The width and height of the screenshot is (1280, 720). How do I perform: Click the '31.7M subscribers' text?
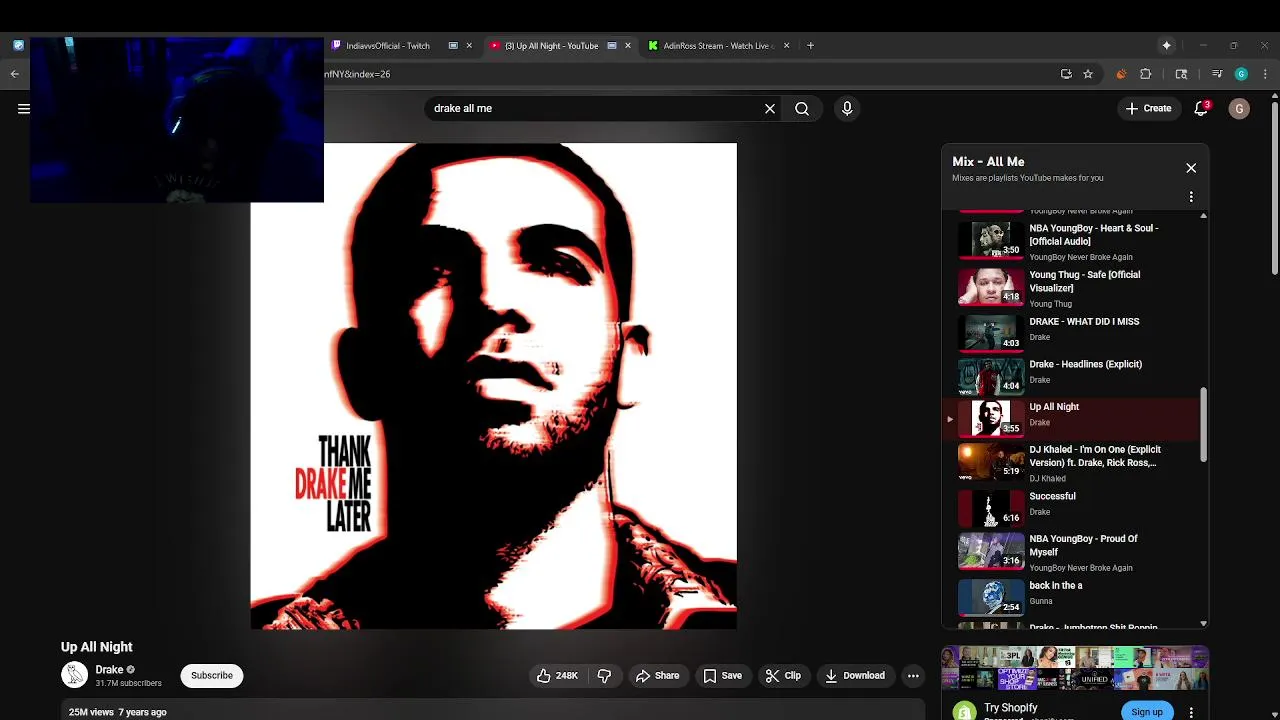click(x=128, y=683)
